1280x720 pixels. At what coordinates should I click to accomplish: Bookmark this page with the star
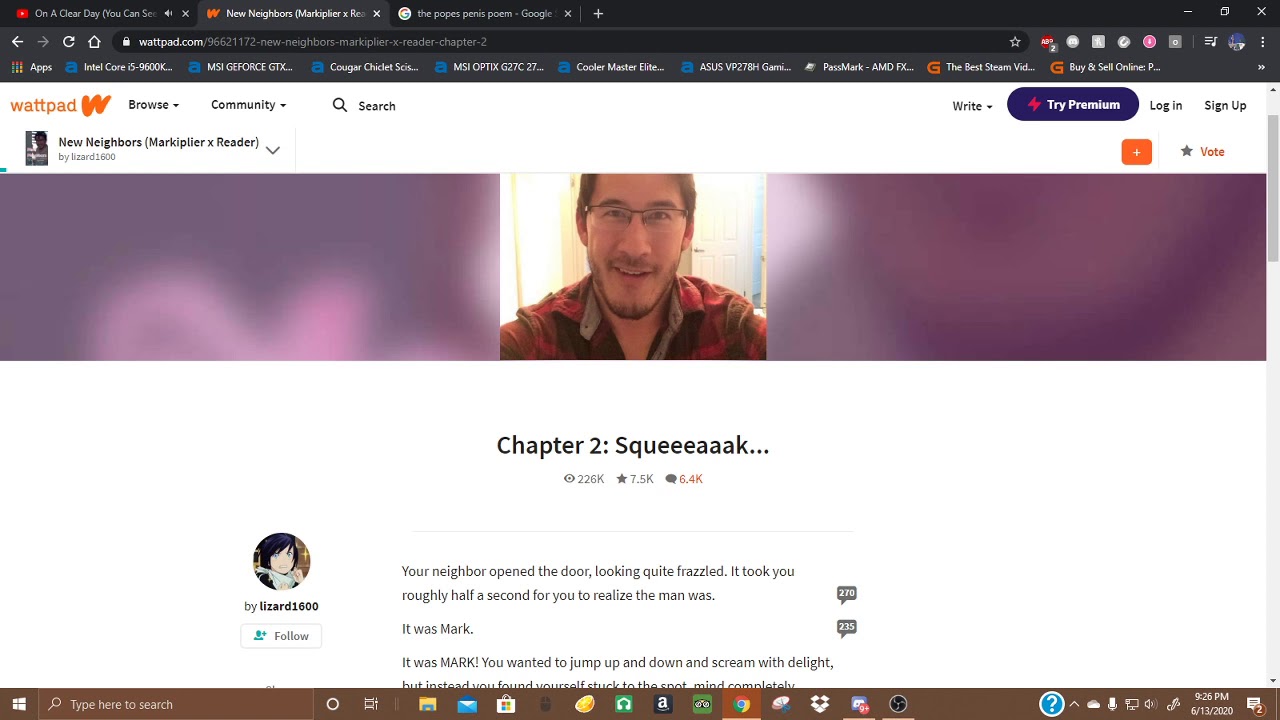pos(1015,42)
